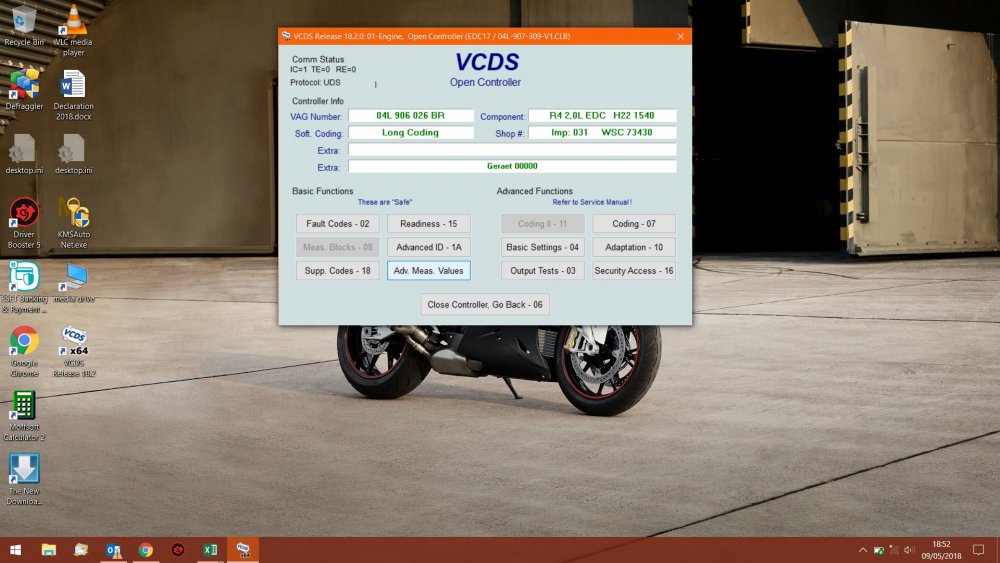Open Security Access - 16
This screenshot has width=1000, height=563.
(634, 271)
